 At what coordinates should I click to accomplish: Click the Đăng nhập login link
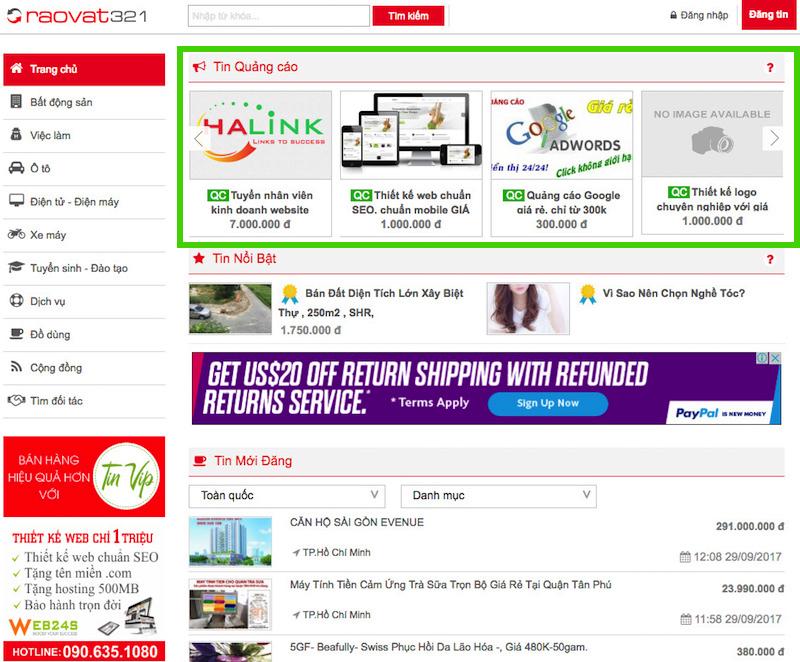(698, 16)
